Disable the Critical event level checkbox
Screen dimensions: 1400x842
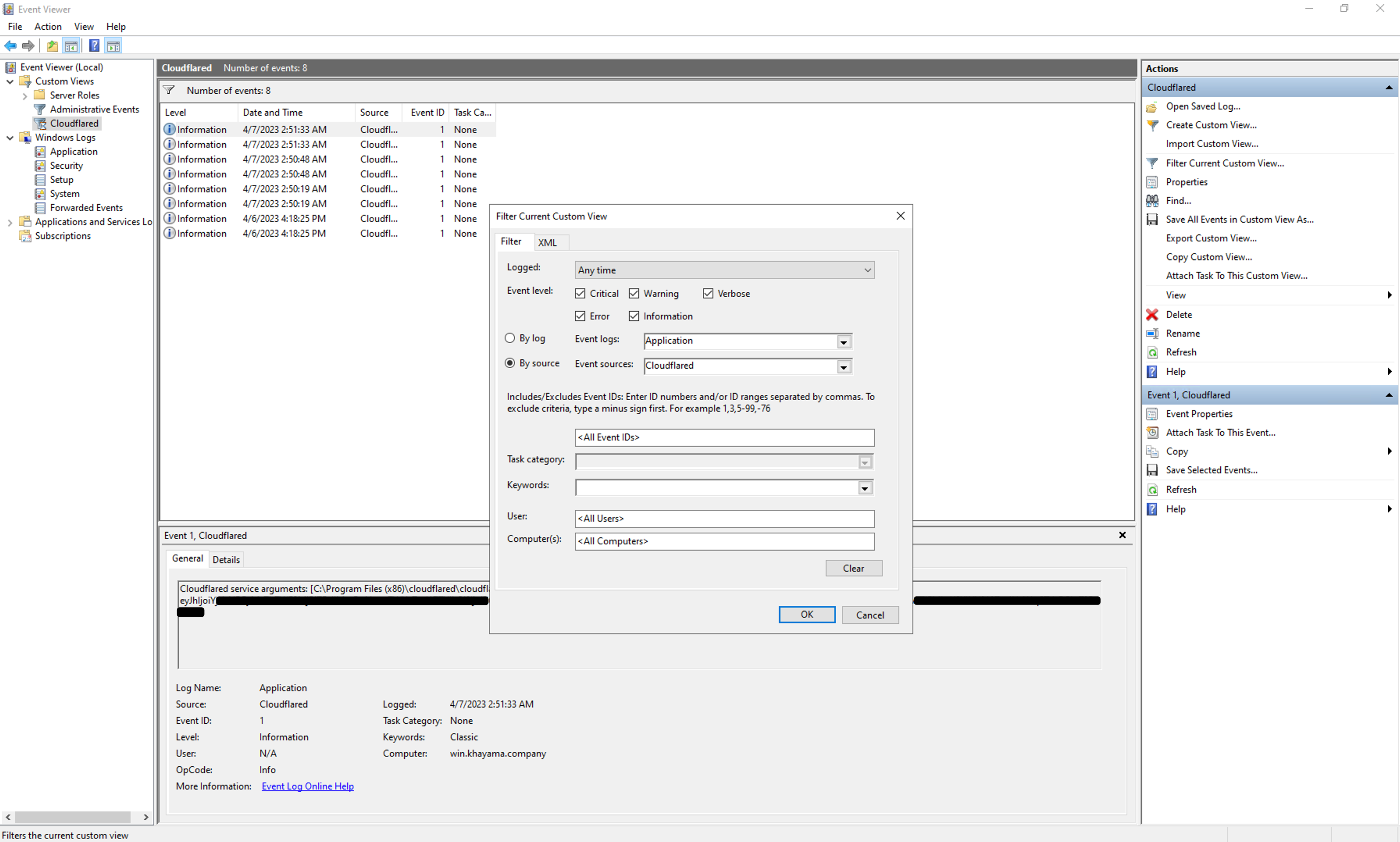[x=580, y=293]
